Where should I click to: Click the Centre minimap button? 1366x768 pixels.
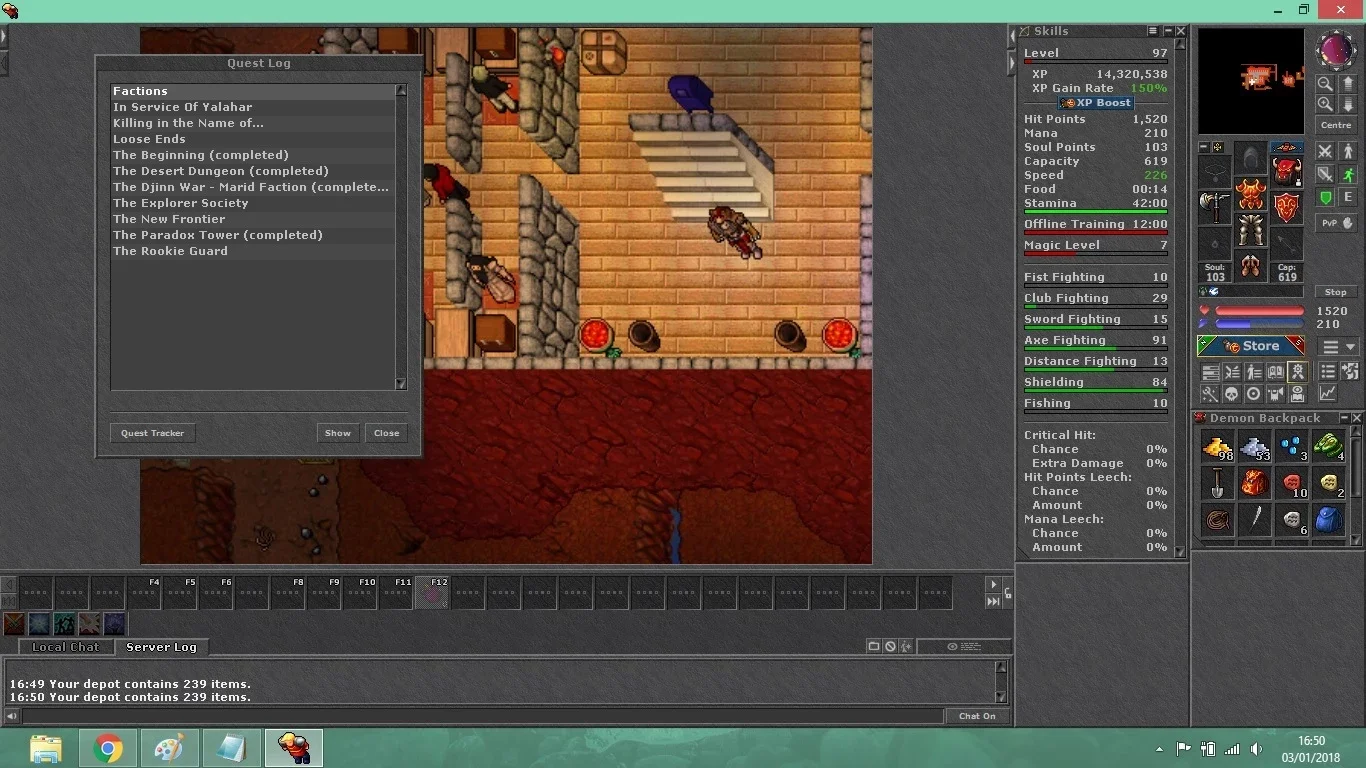1336,125
